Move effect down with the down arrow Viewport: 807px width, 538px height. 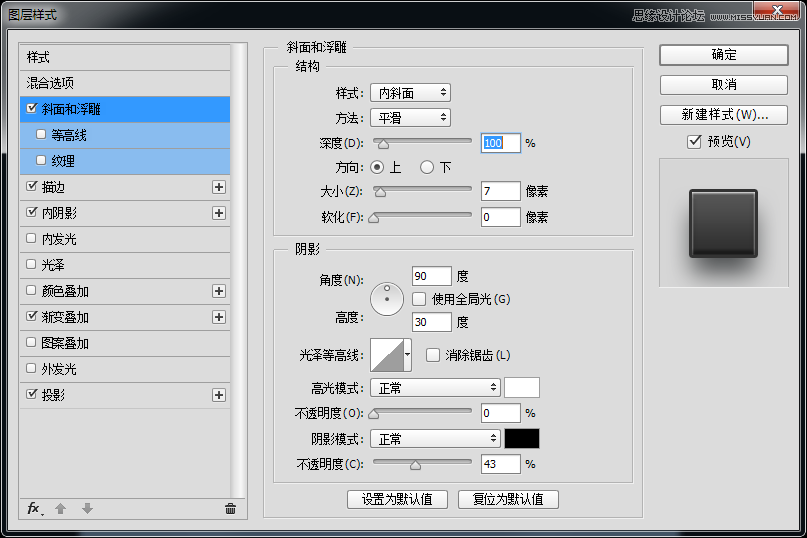click(87, 509)
